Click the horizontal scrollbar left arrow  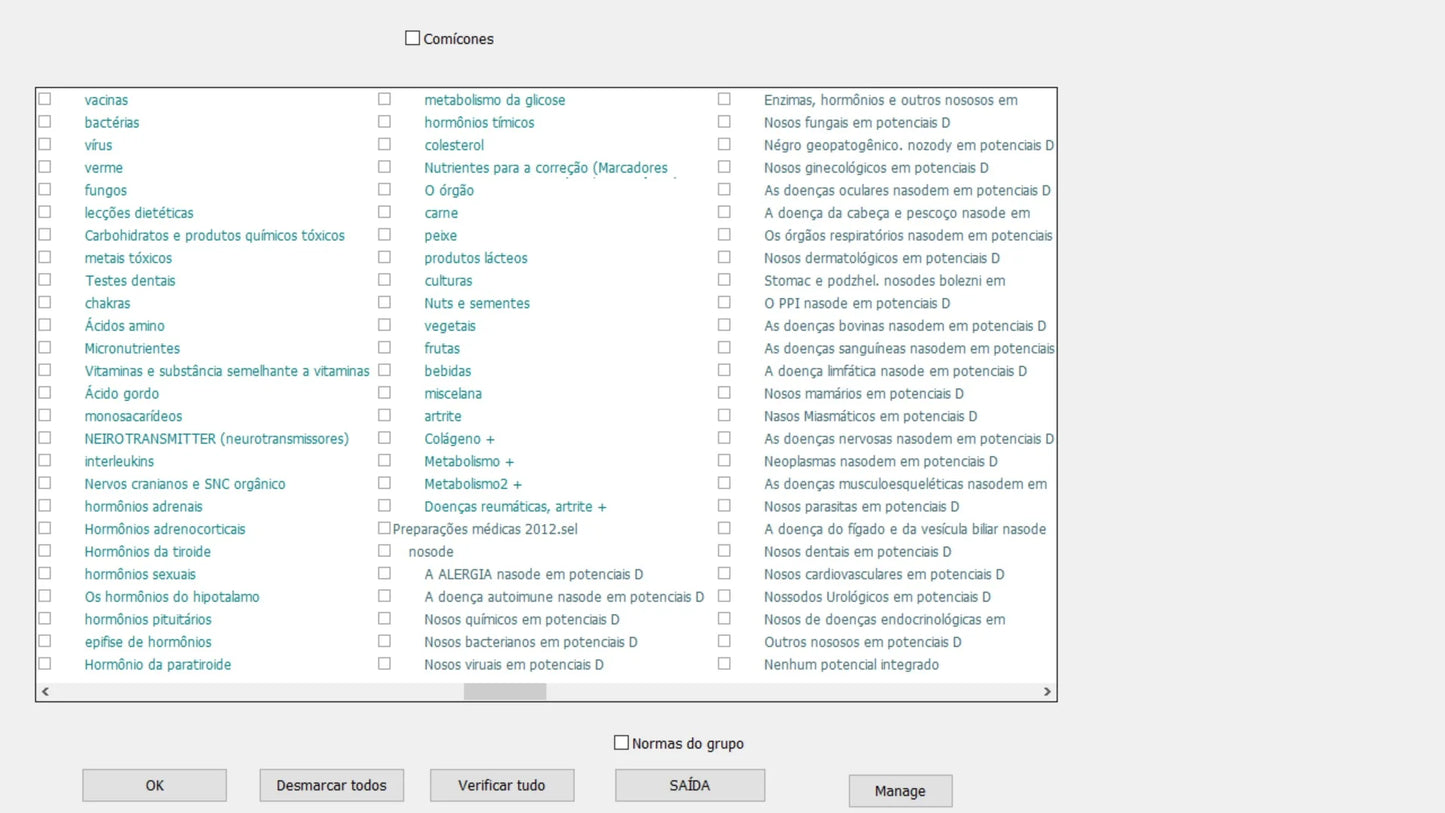[x=45, y=691]
